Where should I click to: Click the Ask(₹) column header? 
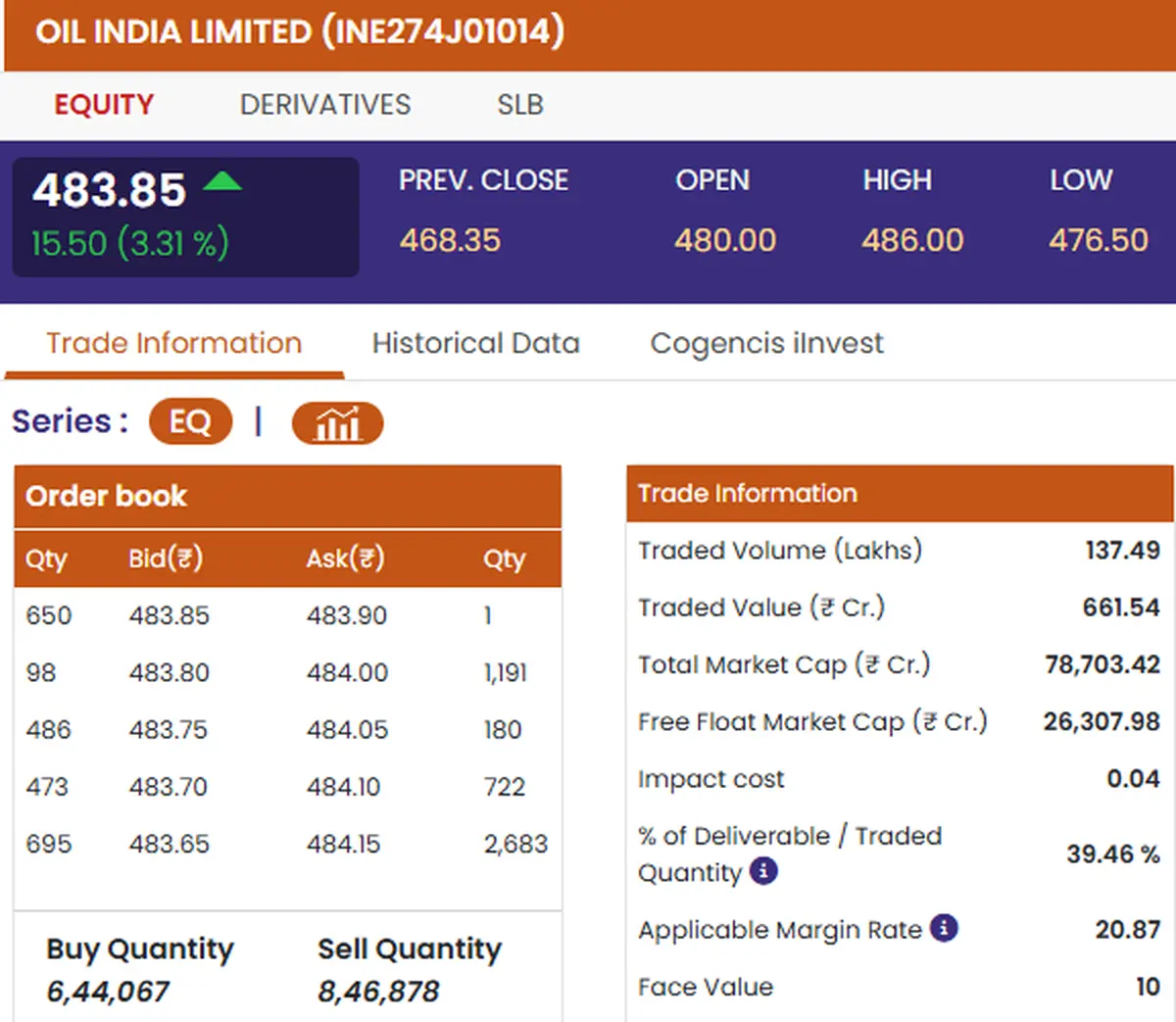346,559
